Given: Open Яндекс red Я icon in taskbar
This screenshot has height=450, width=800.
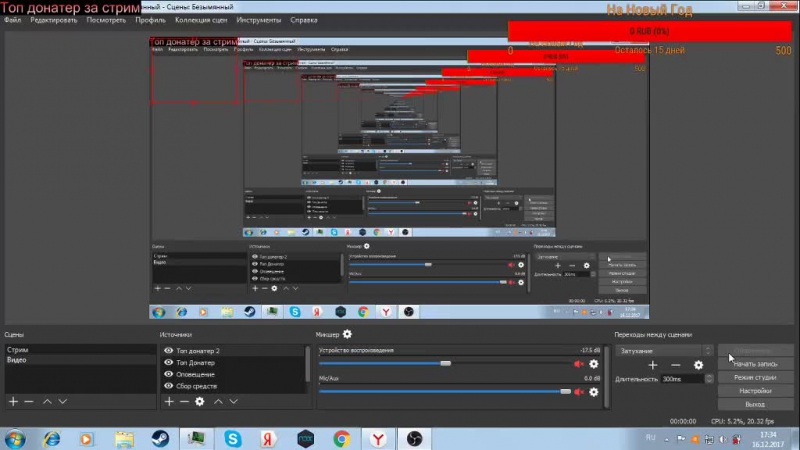Looking at the screenshot, I should coord(268,439).
